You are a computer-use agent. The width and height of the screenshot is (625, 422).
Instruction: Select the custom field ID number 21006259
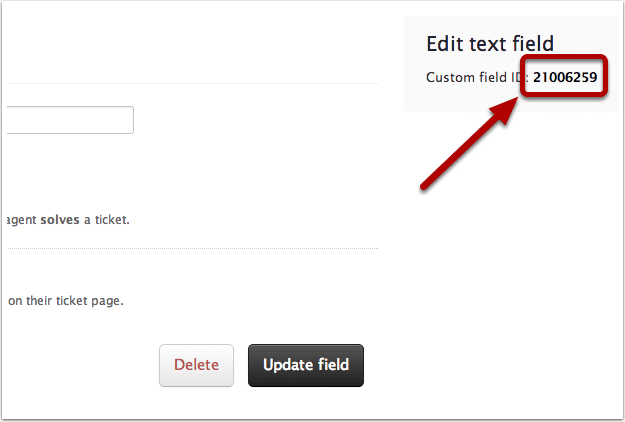point(565,77)
